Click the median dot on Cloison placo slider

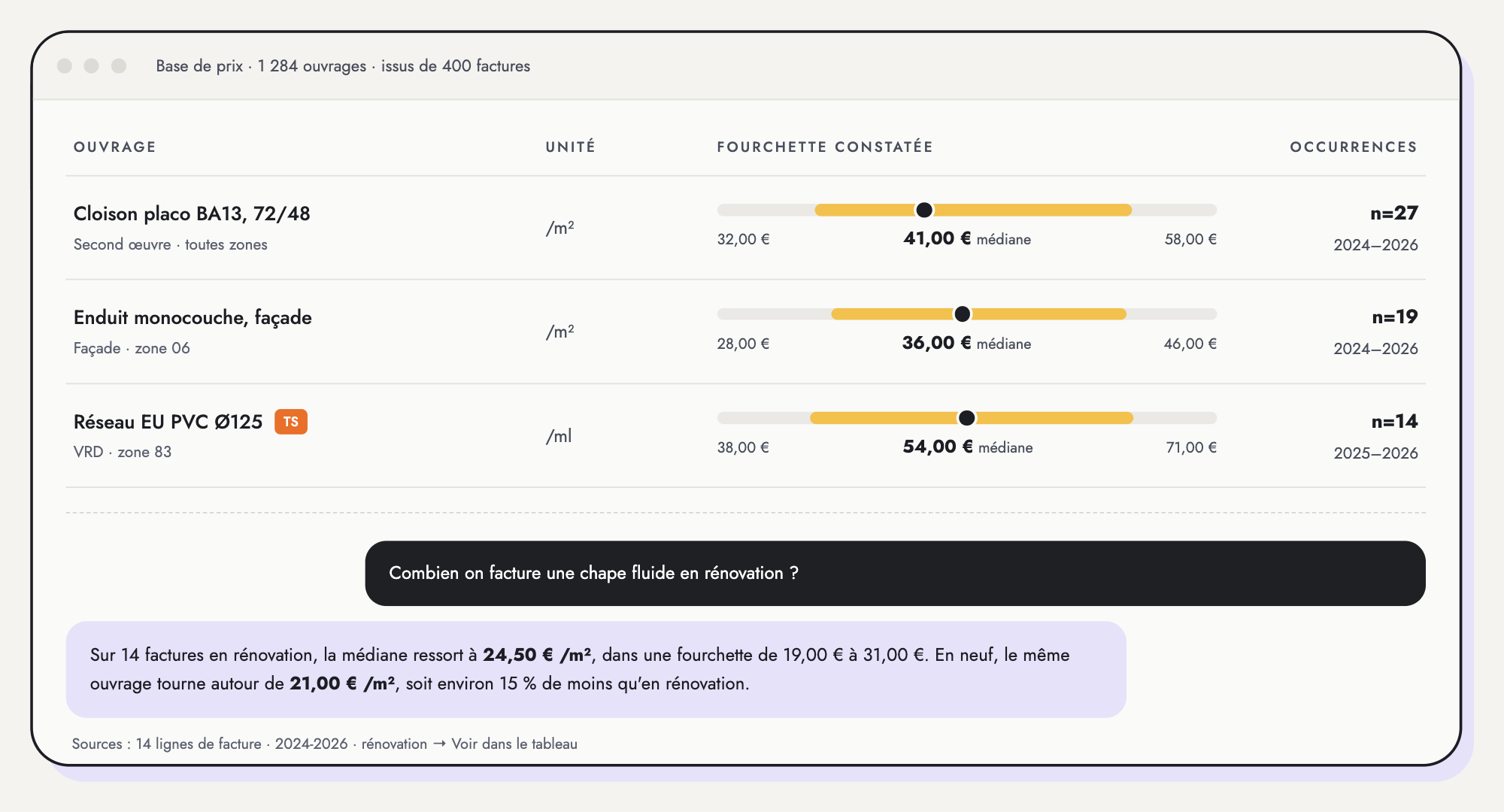tap(924, 210)
